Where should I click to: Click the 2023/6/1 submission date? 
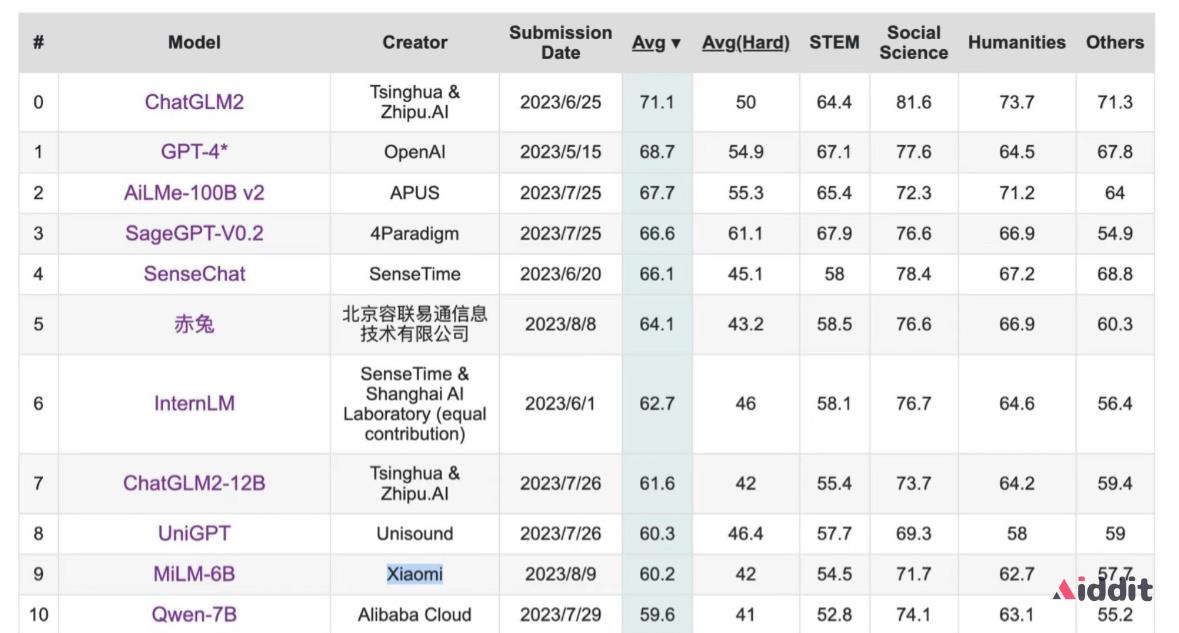(x=560, y=404)
